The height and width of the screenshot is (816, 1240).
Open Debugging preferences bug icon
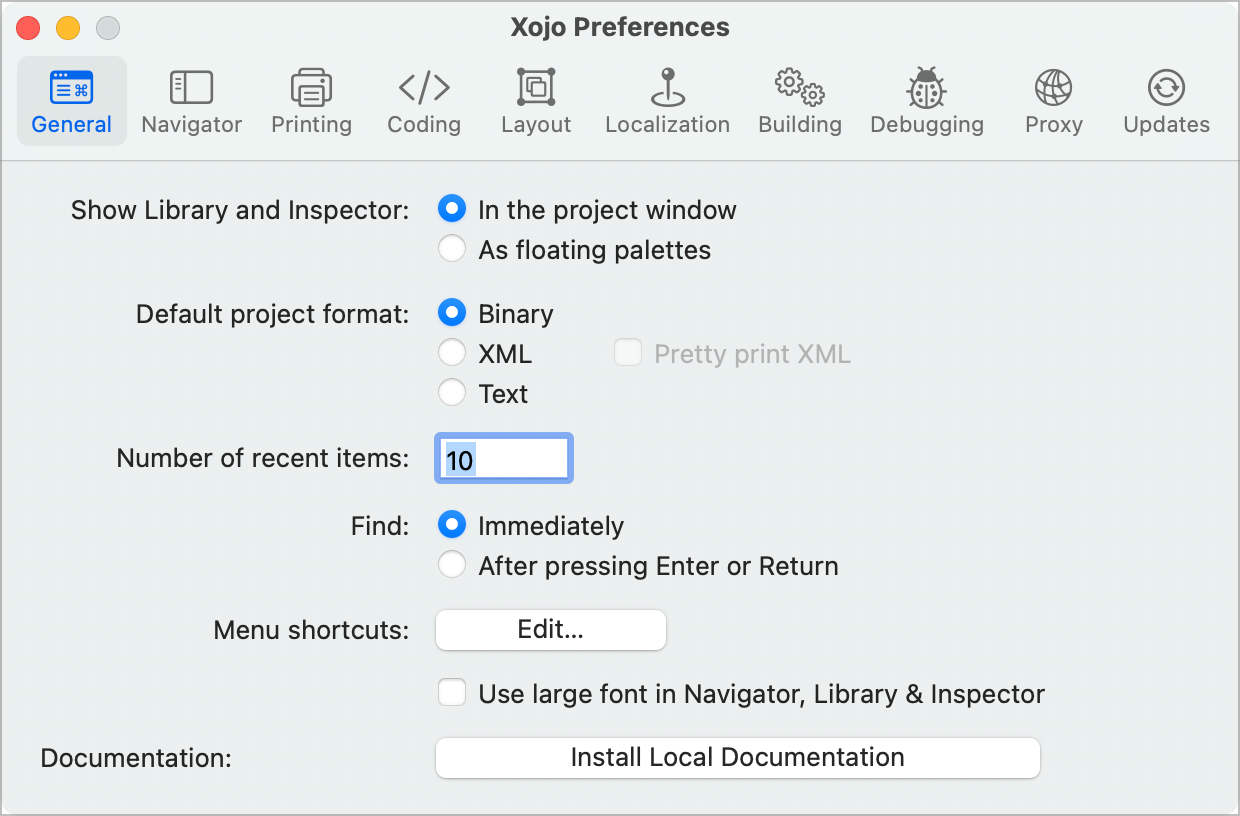tap(927, 88)
